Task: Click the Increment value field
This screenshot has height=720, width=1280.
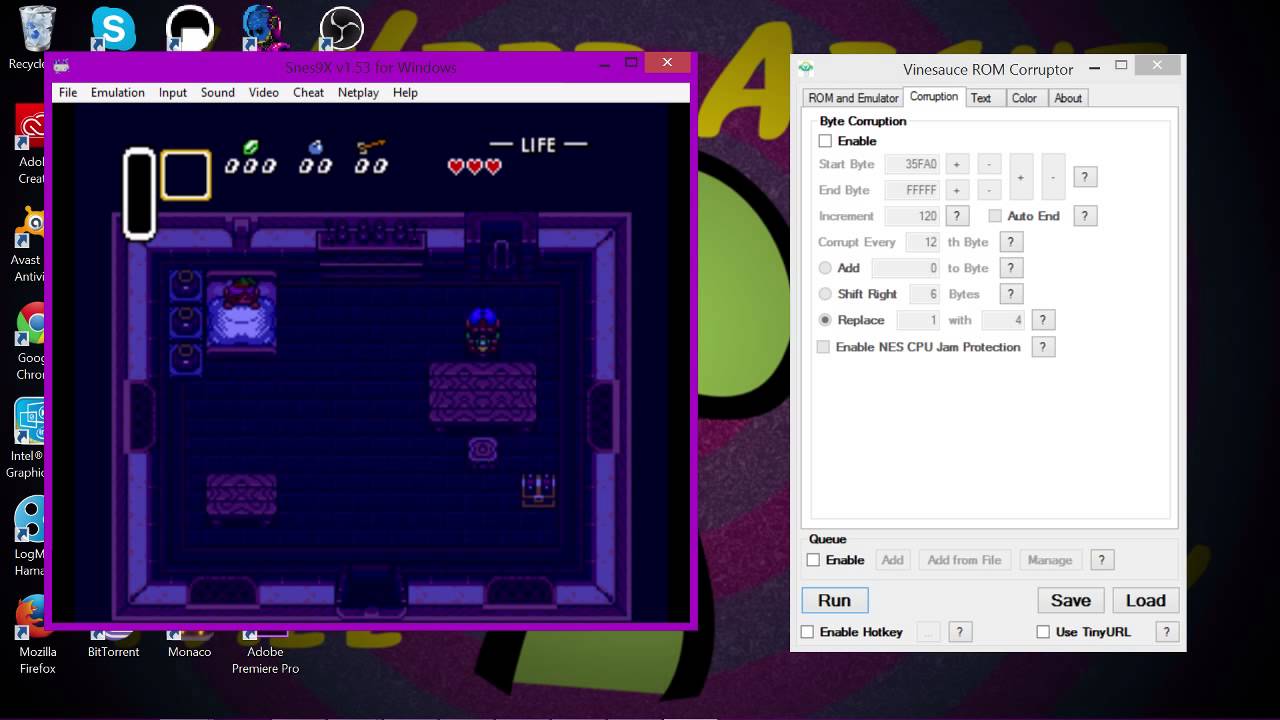Action: pos(912,216)
